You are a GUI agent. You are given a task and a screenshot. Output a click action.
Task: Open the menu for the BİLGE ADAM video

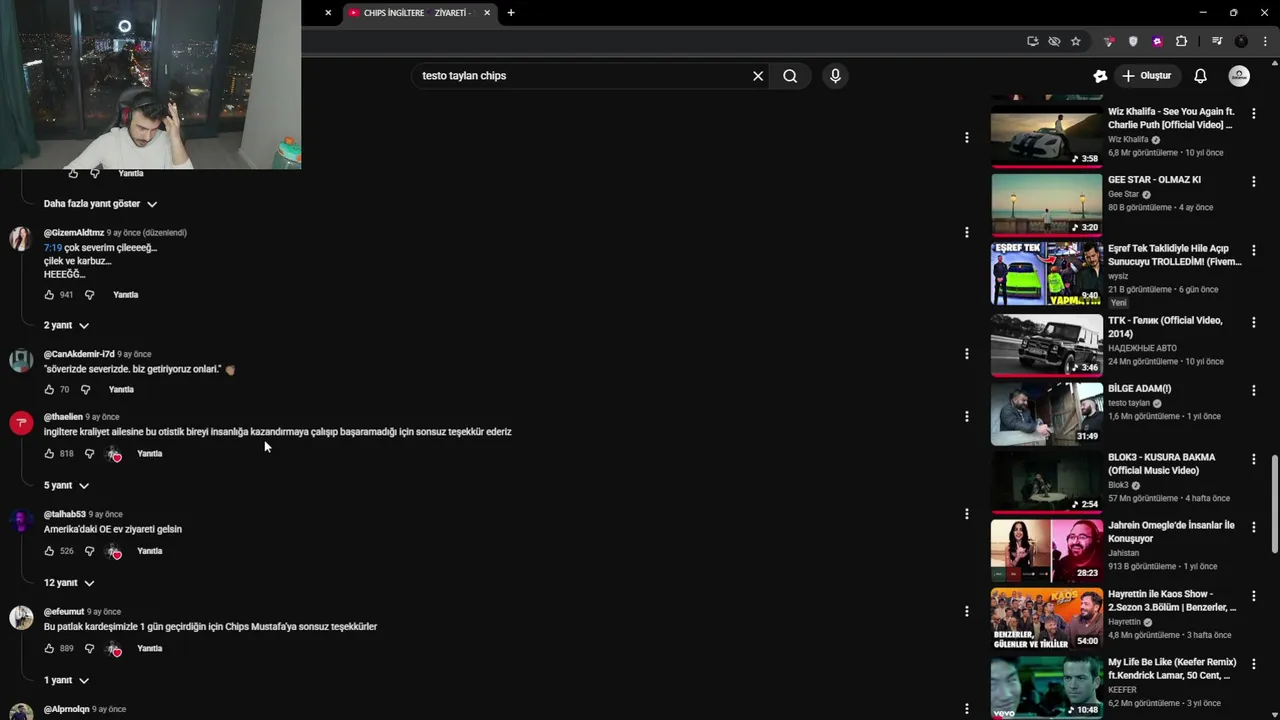(x=1253, y=390)
